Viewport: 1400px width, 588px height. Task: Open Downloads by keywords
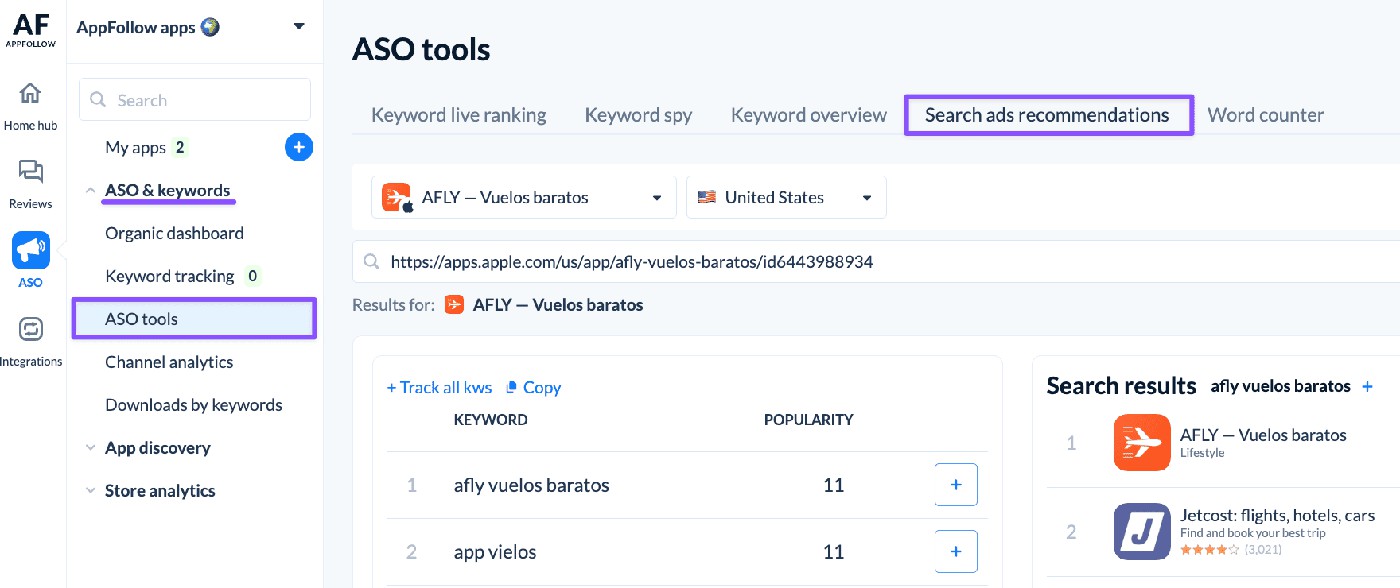[x=194, y=405]
